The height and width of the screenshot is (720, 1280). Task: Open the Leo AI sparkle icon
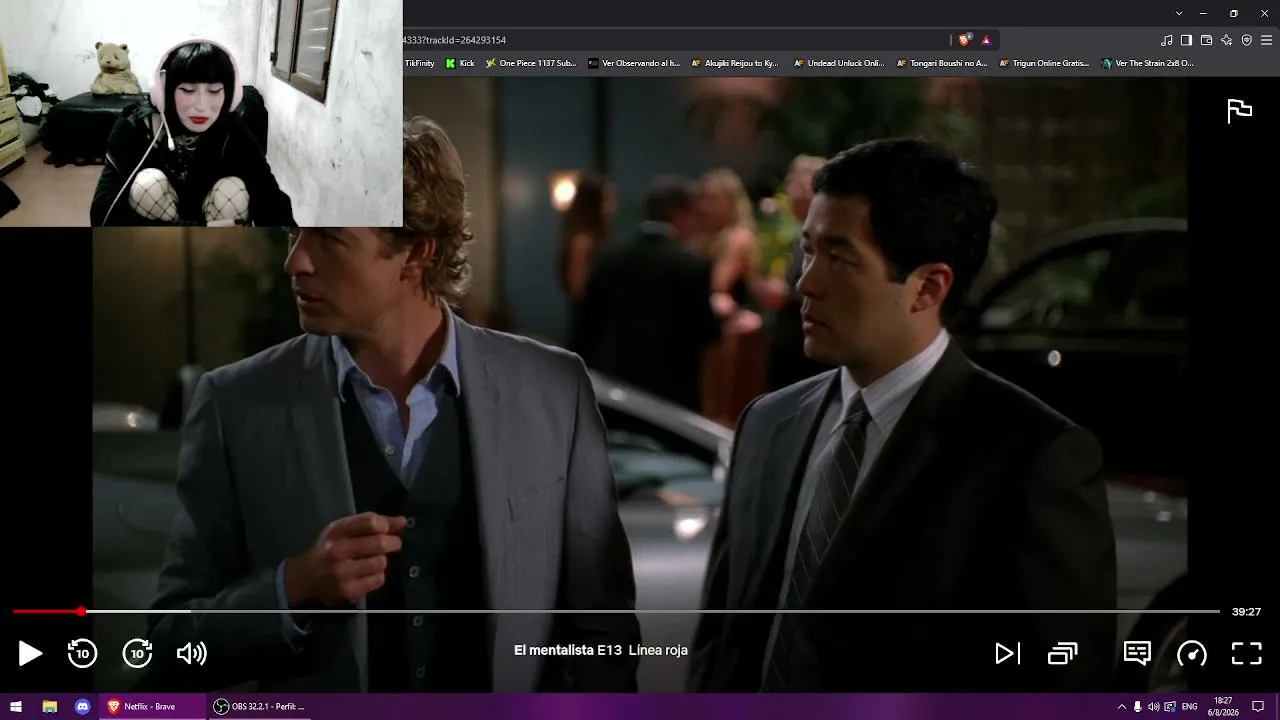coord(1226,40)
